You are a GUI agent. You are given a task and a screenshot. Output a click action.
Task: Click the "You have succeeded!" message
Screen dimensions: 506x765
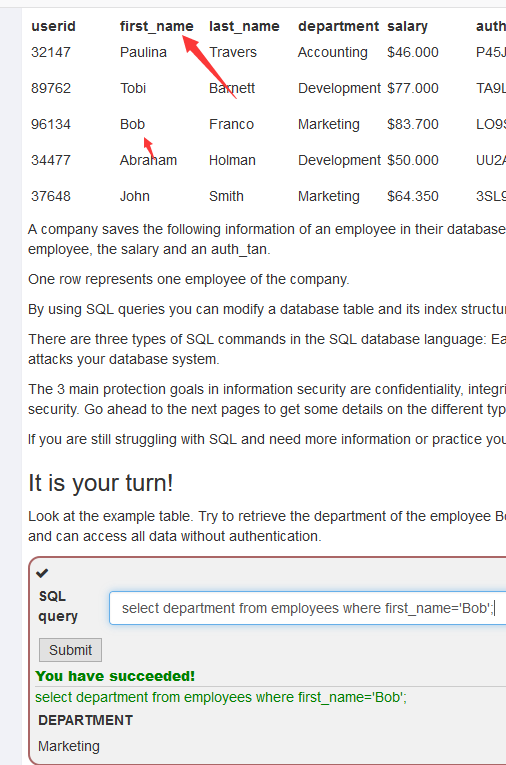coord(115,676)
